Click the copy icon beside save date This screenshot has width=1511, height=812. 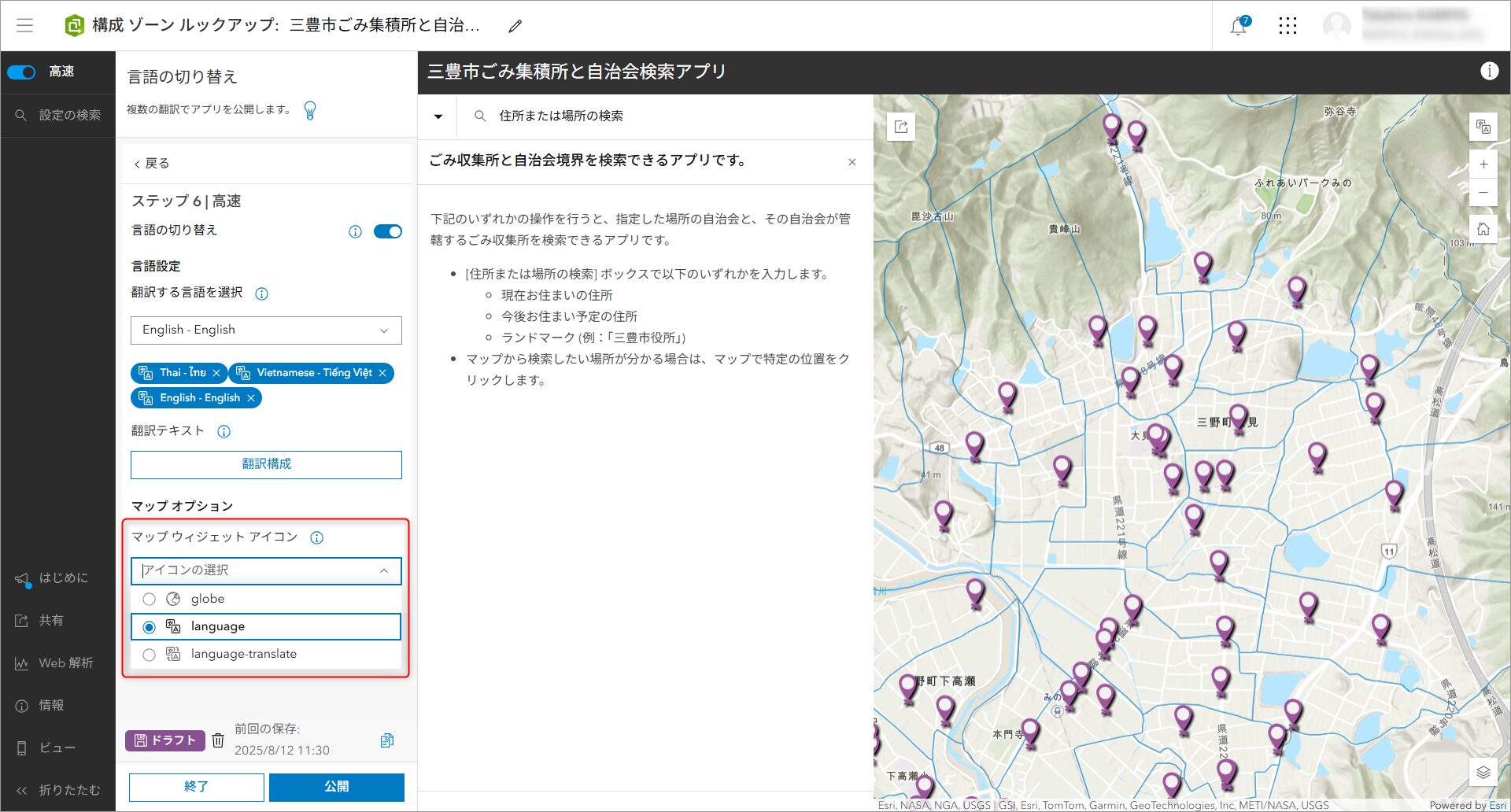386,740
